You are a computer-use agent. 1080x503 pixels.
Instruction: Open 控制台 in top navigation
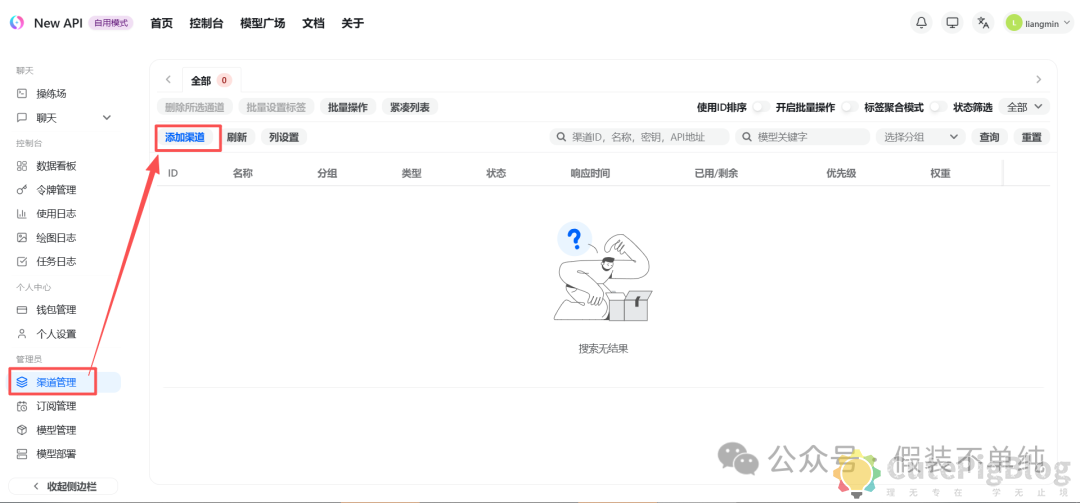point(207,23)
